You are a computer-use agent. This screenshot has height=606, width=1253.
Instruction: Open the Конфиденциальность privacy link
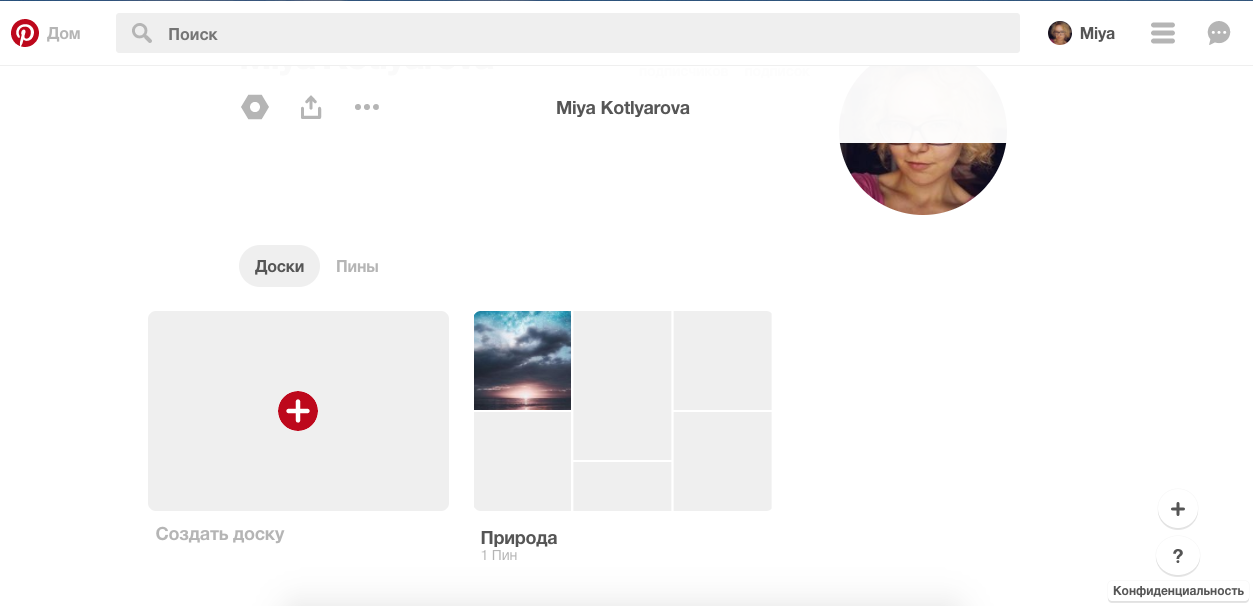[1178, 591]
